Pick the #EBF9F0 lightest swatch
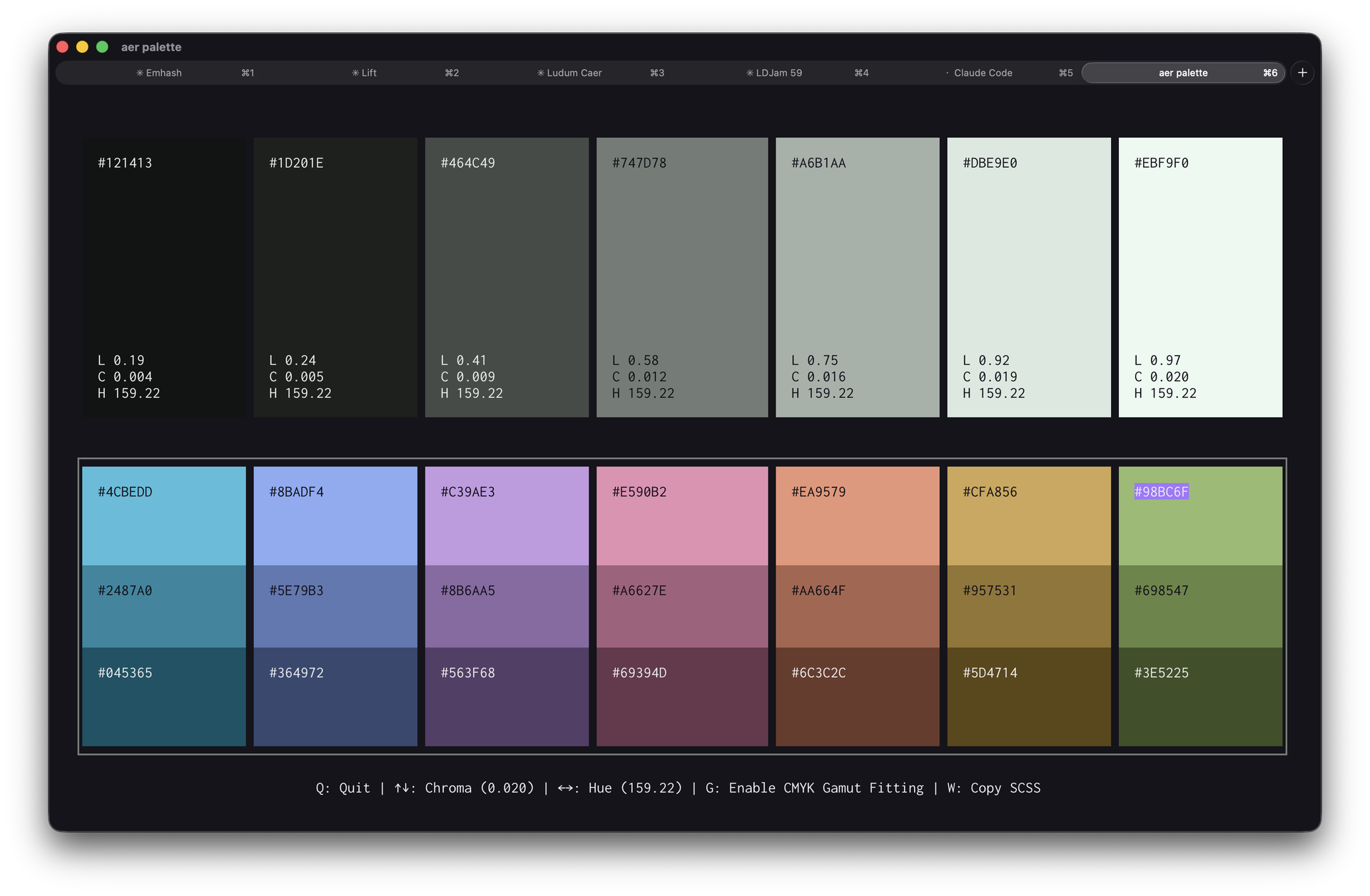 click(1200, 278)
